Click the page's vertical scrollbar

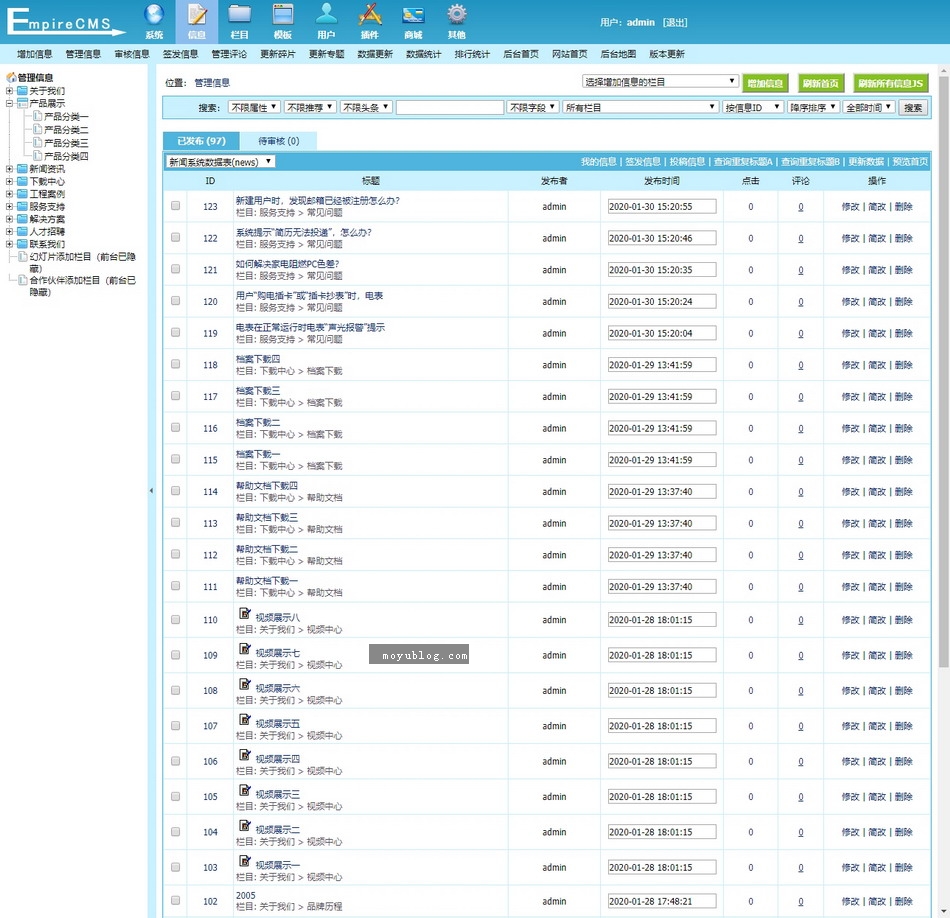[x=944, y=400]
